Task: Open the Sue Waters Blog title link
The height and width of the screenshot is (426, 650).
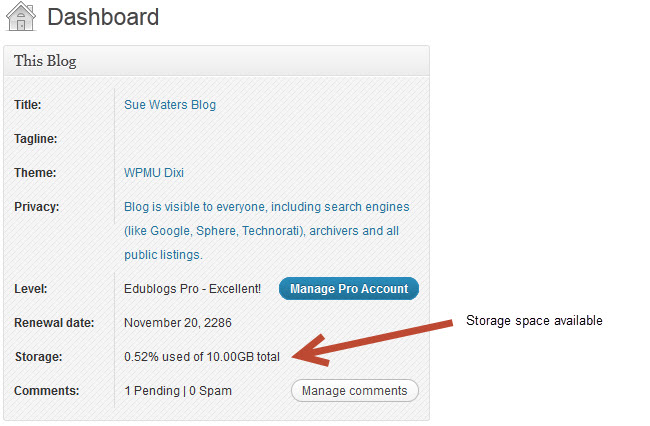Action: point(170,105)
